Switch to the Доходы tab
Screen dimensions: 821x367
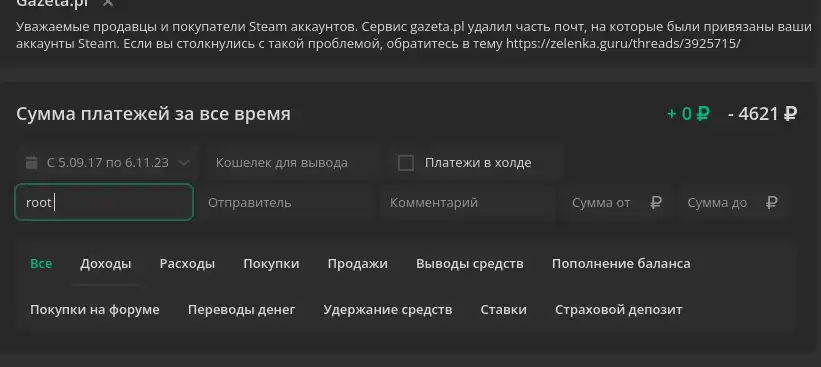106,263
